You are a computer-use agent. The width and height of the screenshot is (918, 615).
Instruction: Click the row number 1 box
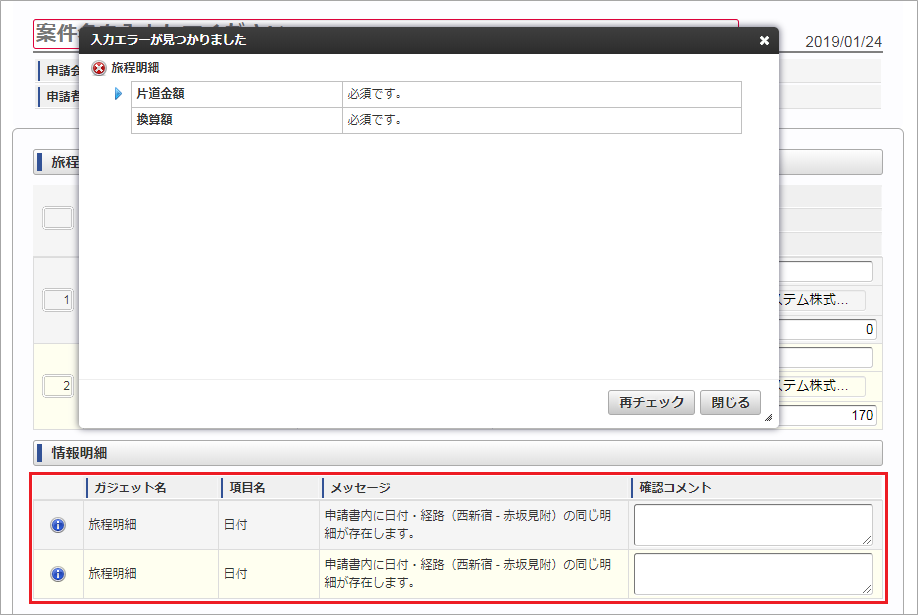coord(57,300)
